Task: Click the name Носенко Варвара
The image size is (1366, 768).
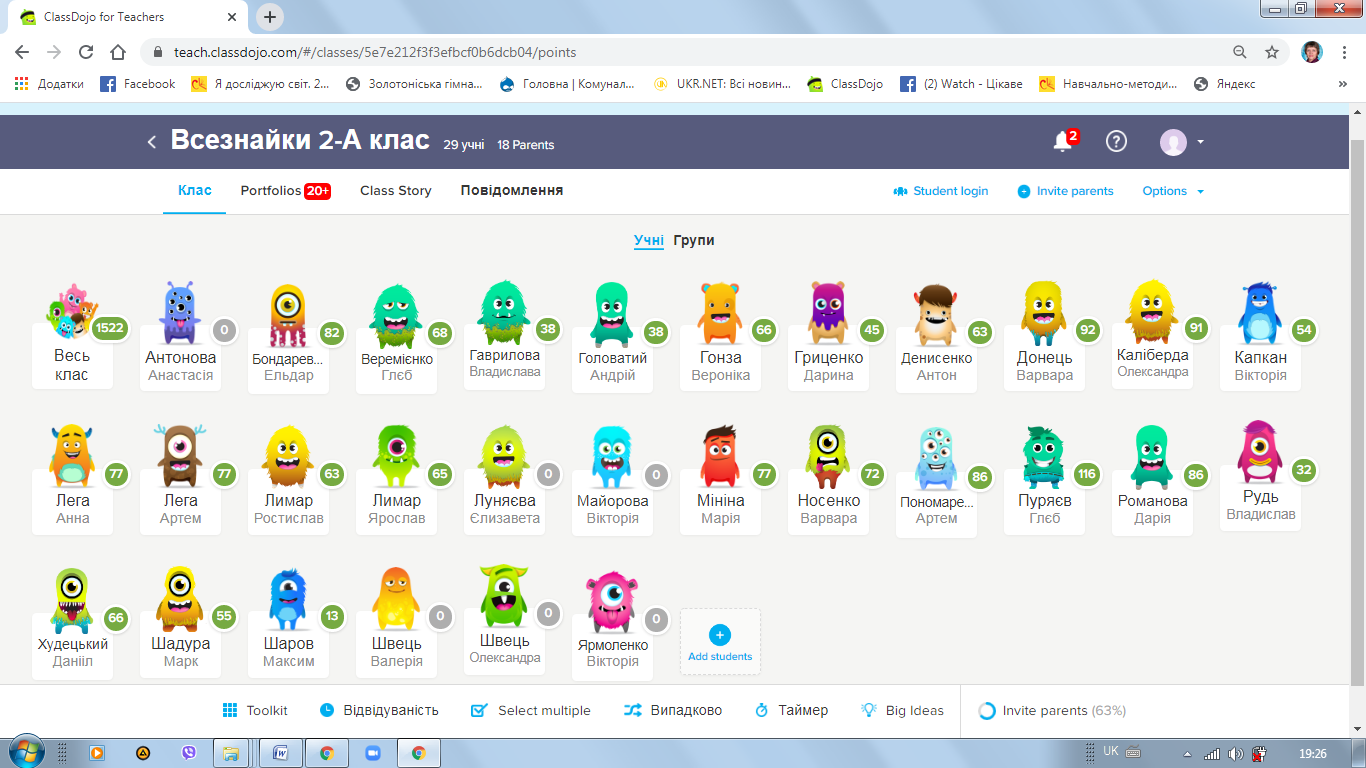Action: [x=829, y=509]
